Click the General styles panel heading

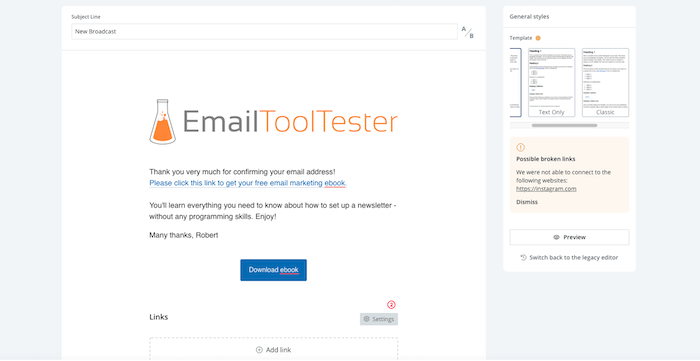[529, 17]
